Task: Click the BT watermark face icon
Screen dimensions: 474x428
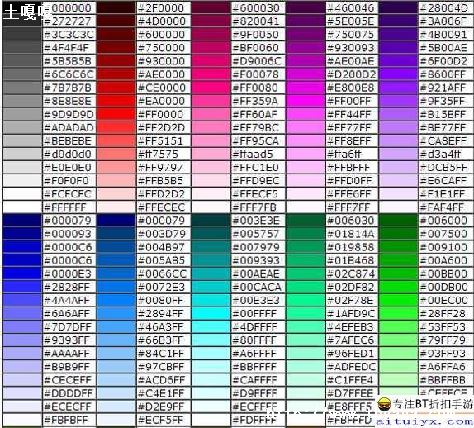Action: (x=384, y=404)
